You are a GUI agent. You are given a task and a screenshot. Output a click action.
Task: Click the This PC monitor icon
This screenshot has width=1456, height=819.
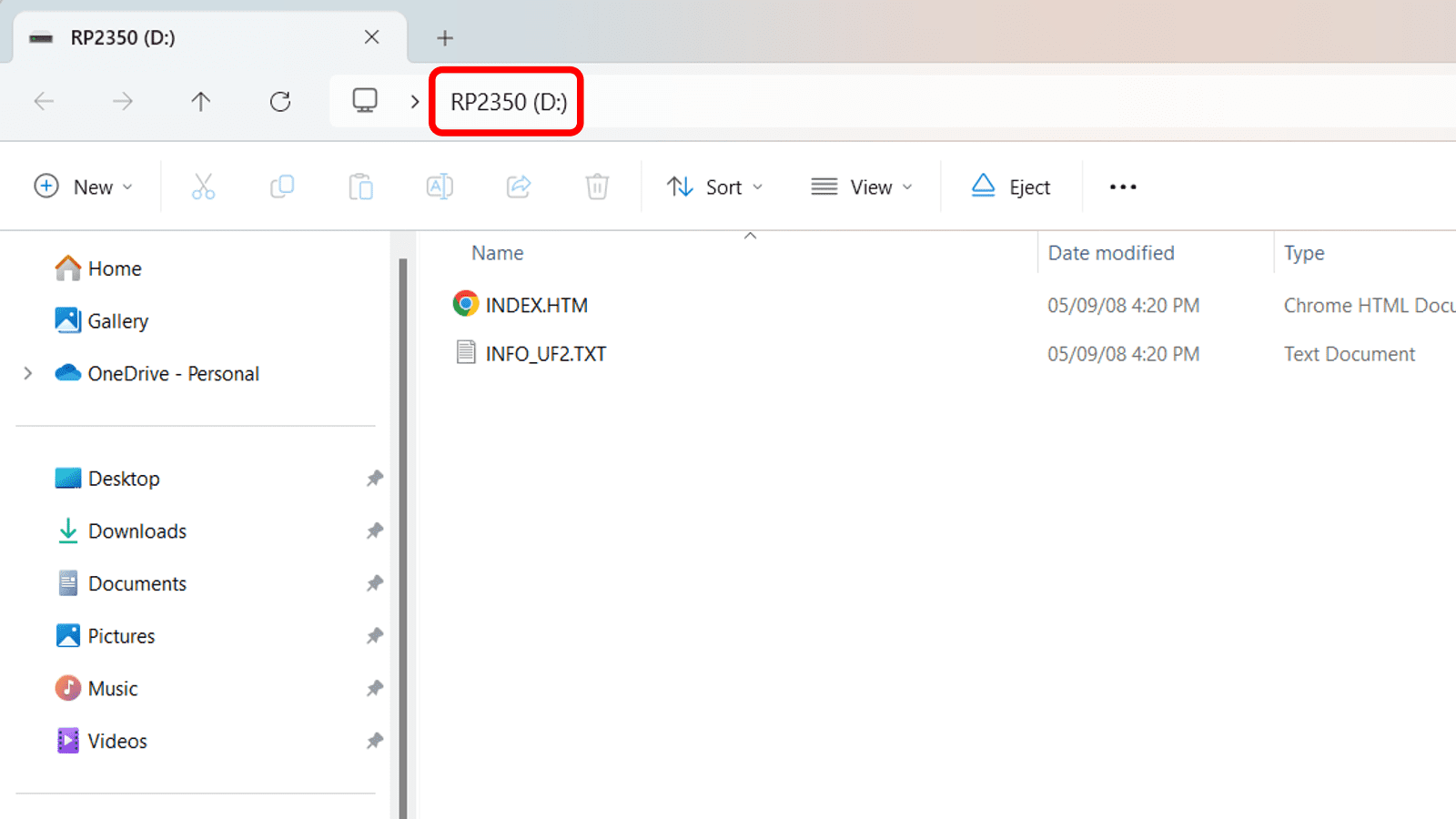coord(365,100)
